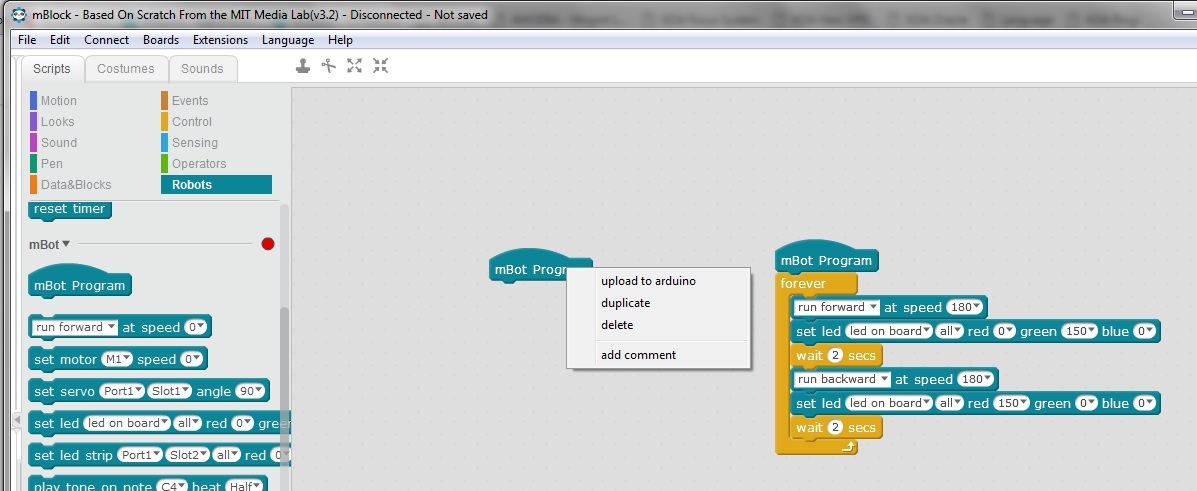Switch to the Costumes tab
The height and width of the screenshot is (491, 1197).
(x=126, y=69)
